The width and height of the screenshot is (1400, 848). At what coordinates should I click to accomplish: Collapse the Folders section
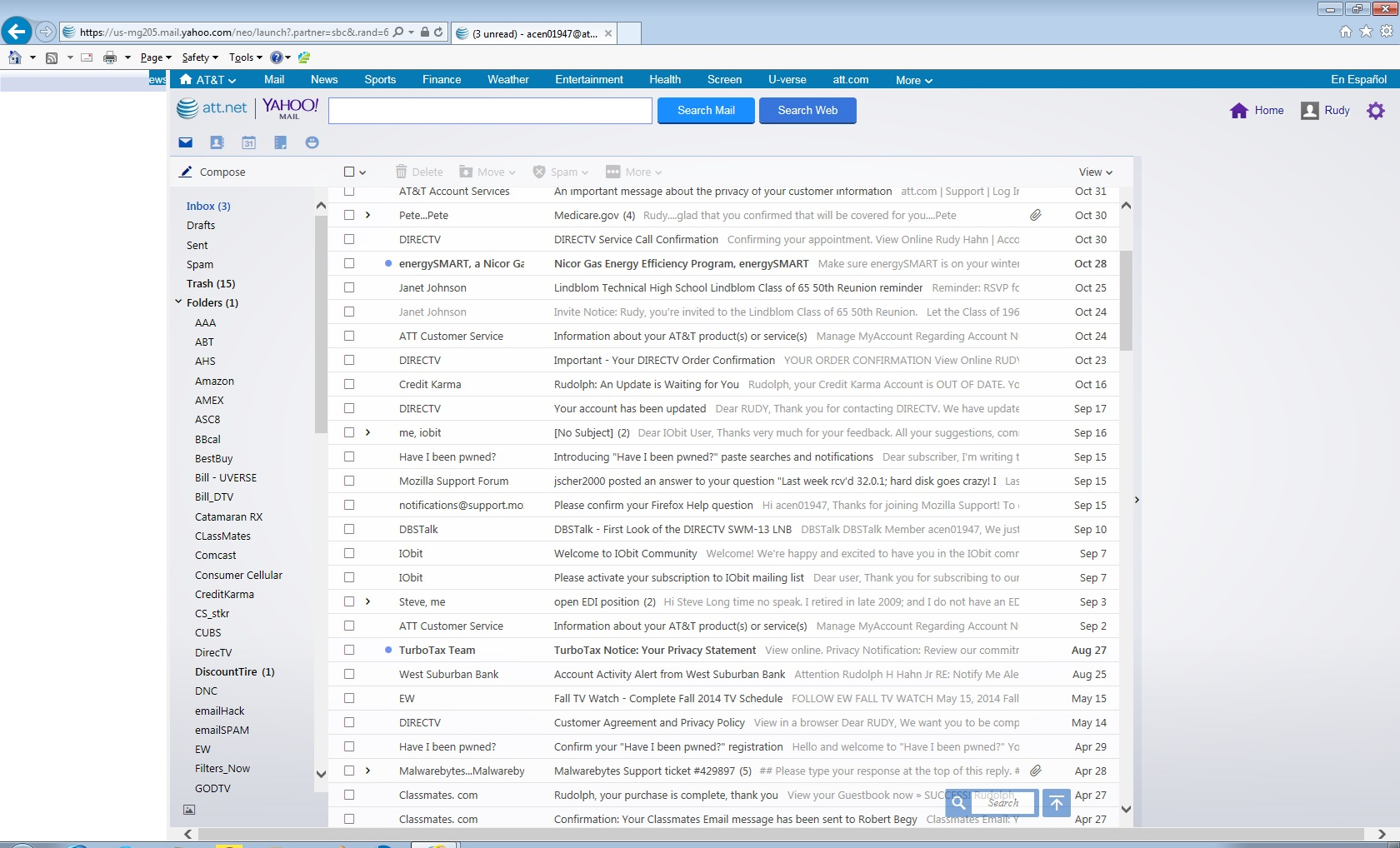pyautogui.click(x=178, y=302)
